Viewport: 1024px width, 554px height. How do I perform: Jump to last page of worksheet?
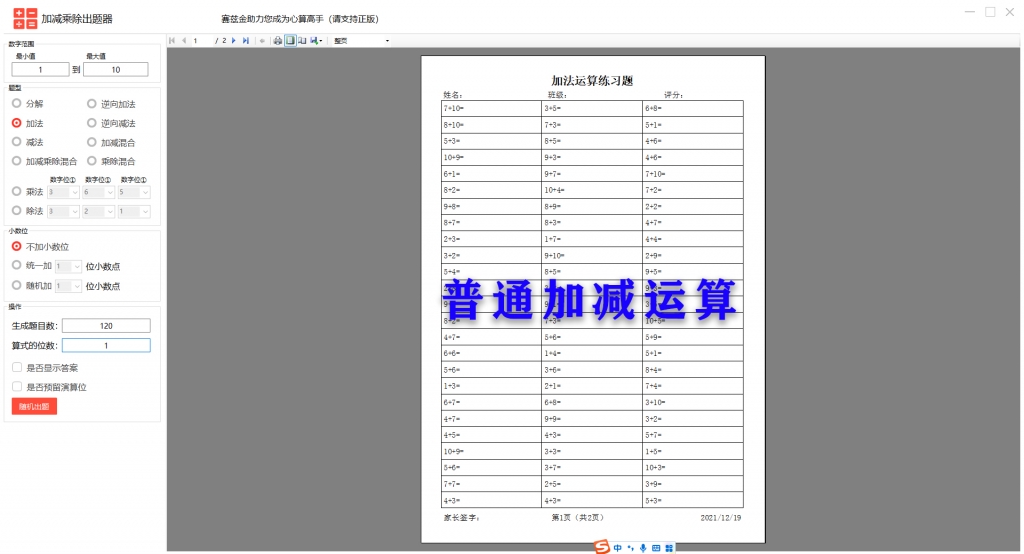(x=246, y=41)
